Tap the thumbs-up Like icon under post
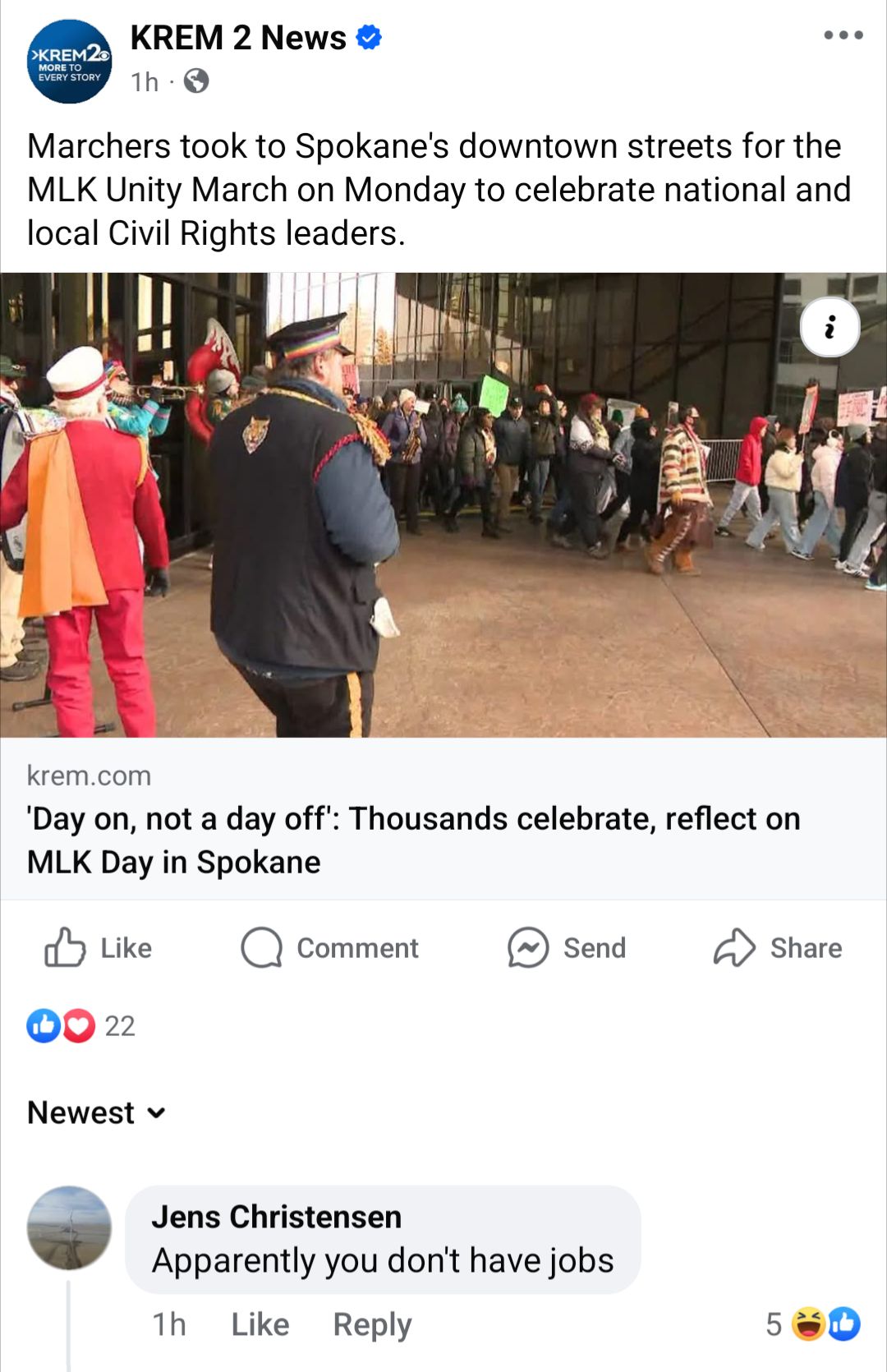 coord(65,947)
